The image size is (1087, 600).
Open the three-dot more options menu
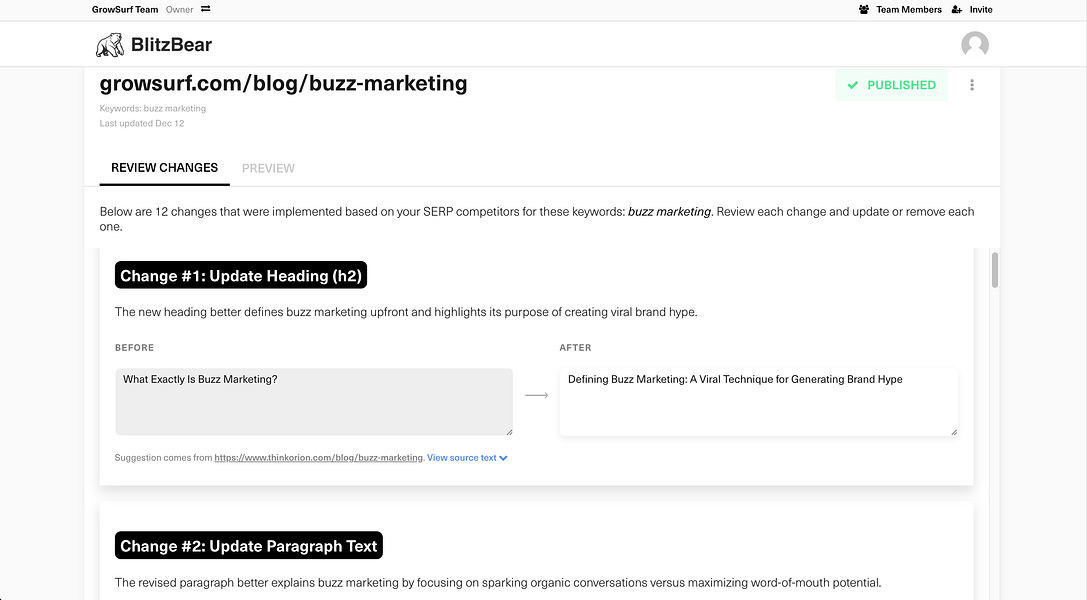972,85
